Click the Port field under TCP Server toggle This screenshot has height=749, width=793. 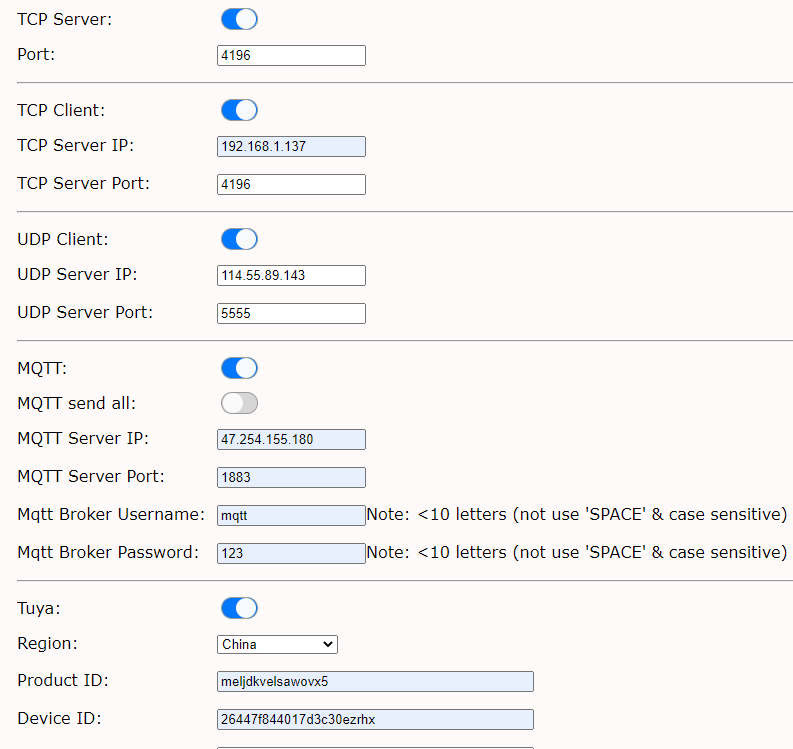(291, 56)
